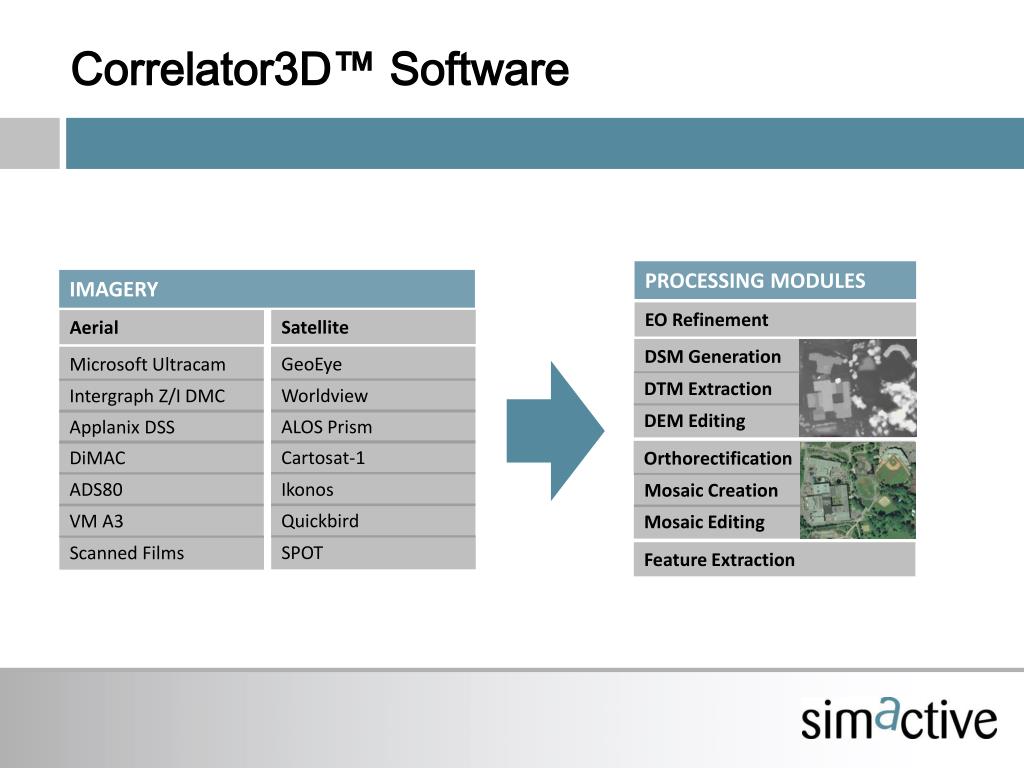
Task: Click the Correlator3D Software slide title
Action: coord(319,69)
